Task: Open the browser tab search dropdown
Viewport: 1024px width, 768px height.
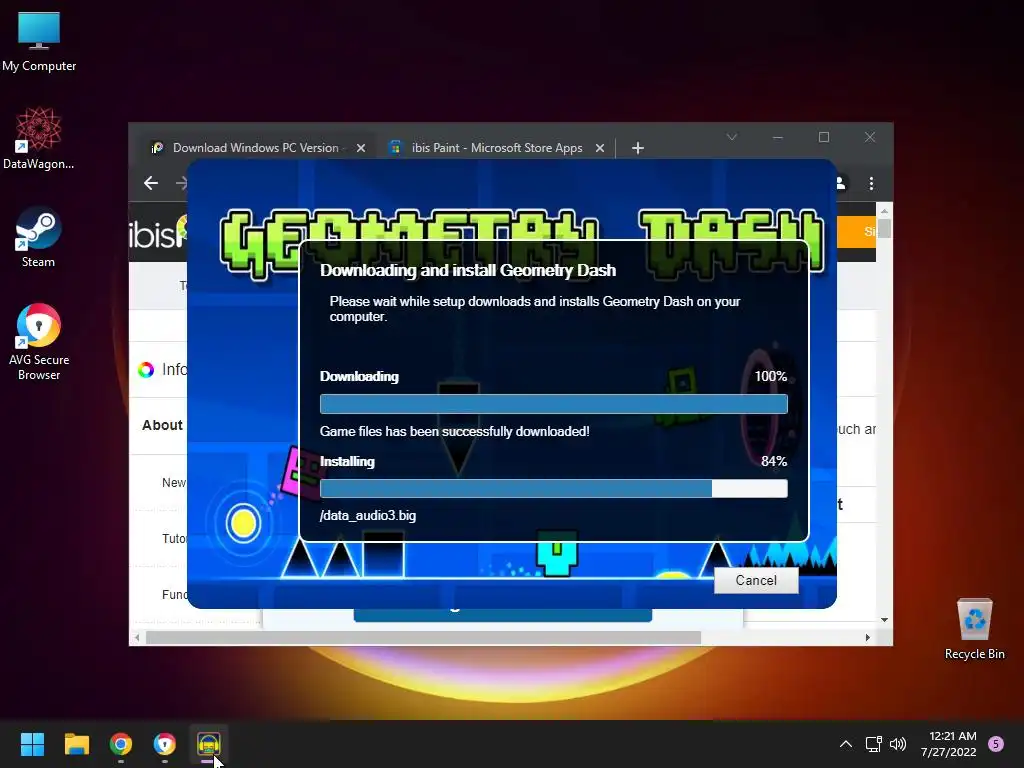Action: 732,137
